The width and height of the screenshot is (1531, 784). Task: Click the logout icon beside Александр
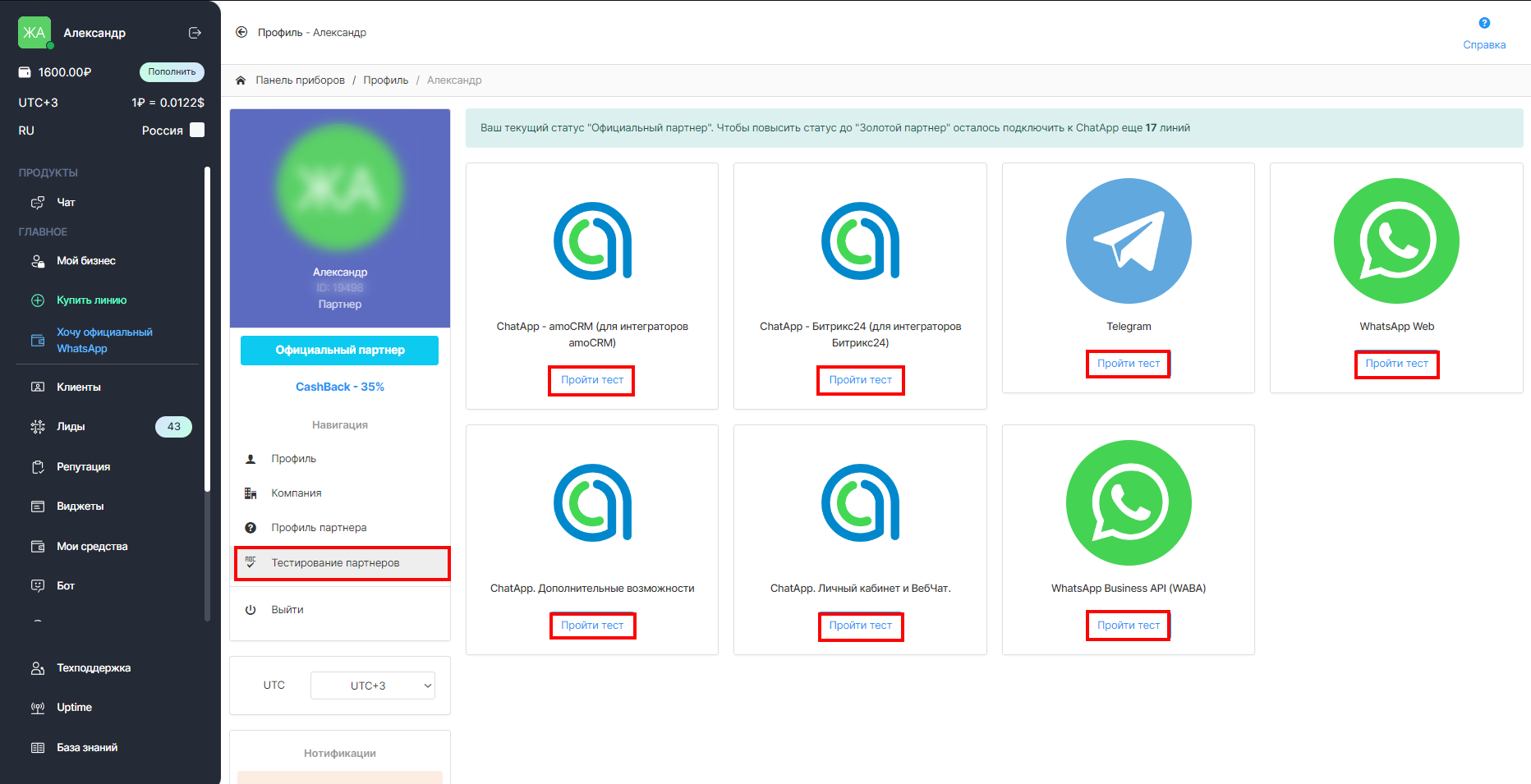pyautogui.click(x=195, y=33)
